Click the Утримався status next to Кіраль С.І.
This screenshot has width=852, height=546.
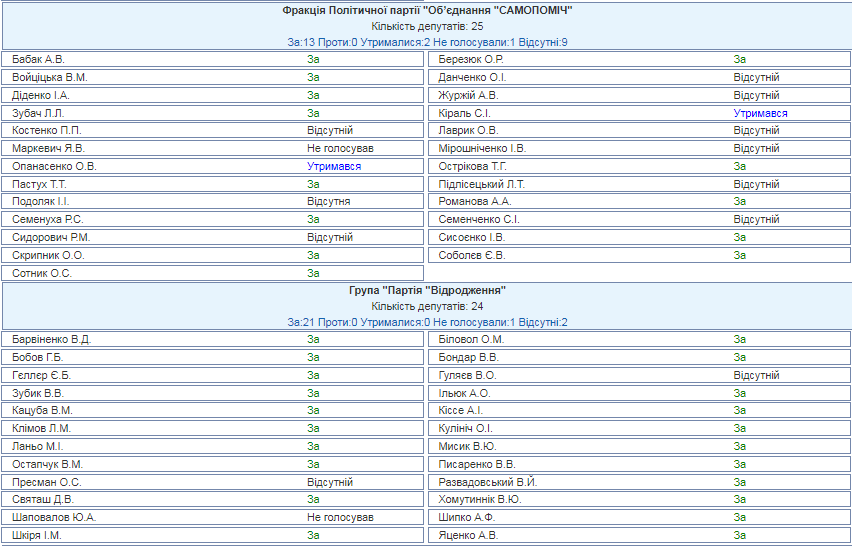pyautogui.click(x=760, y=114)
